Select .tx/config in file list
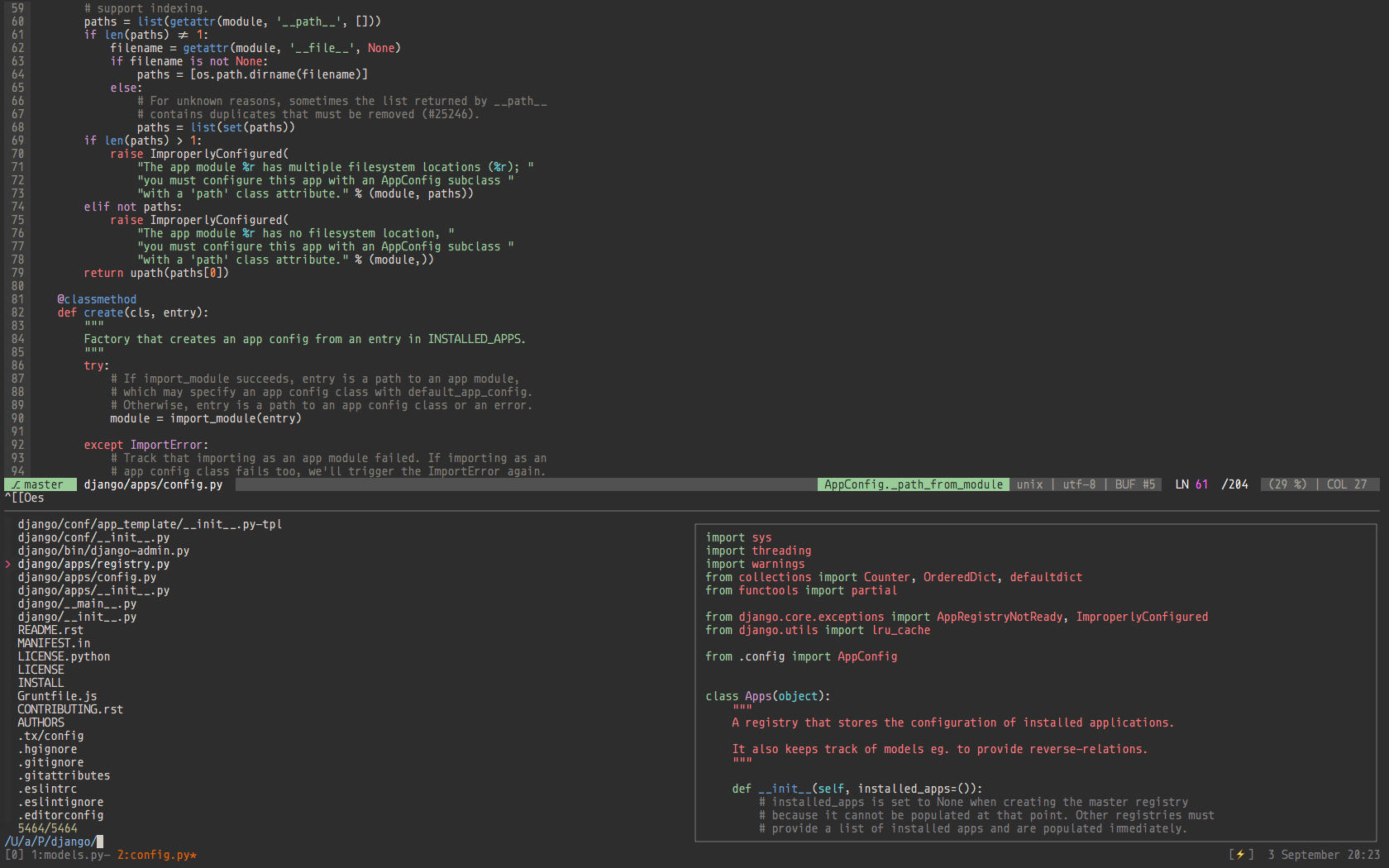 (50, 736)
